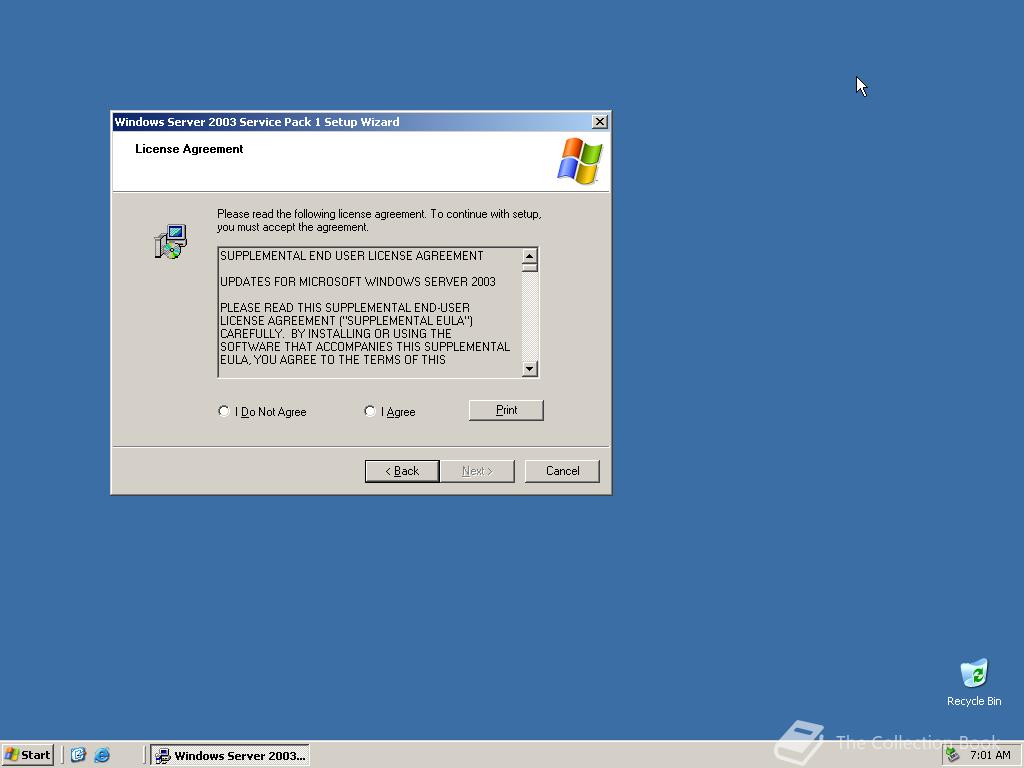Open the Start menu
Viewport: 1024px width, 768px height.
(x=27, y=755)
